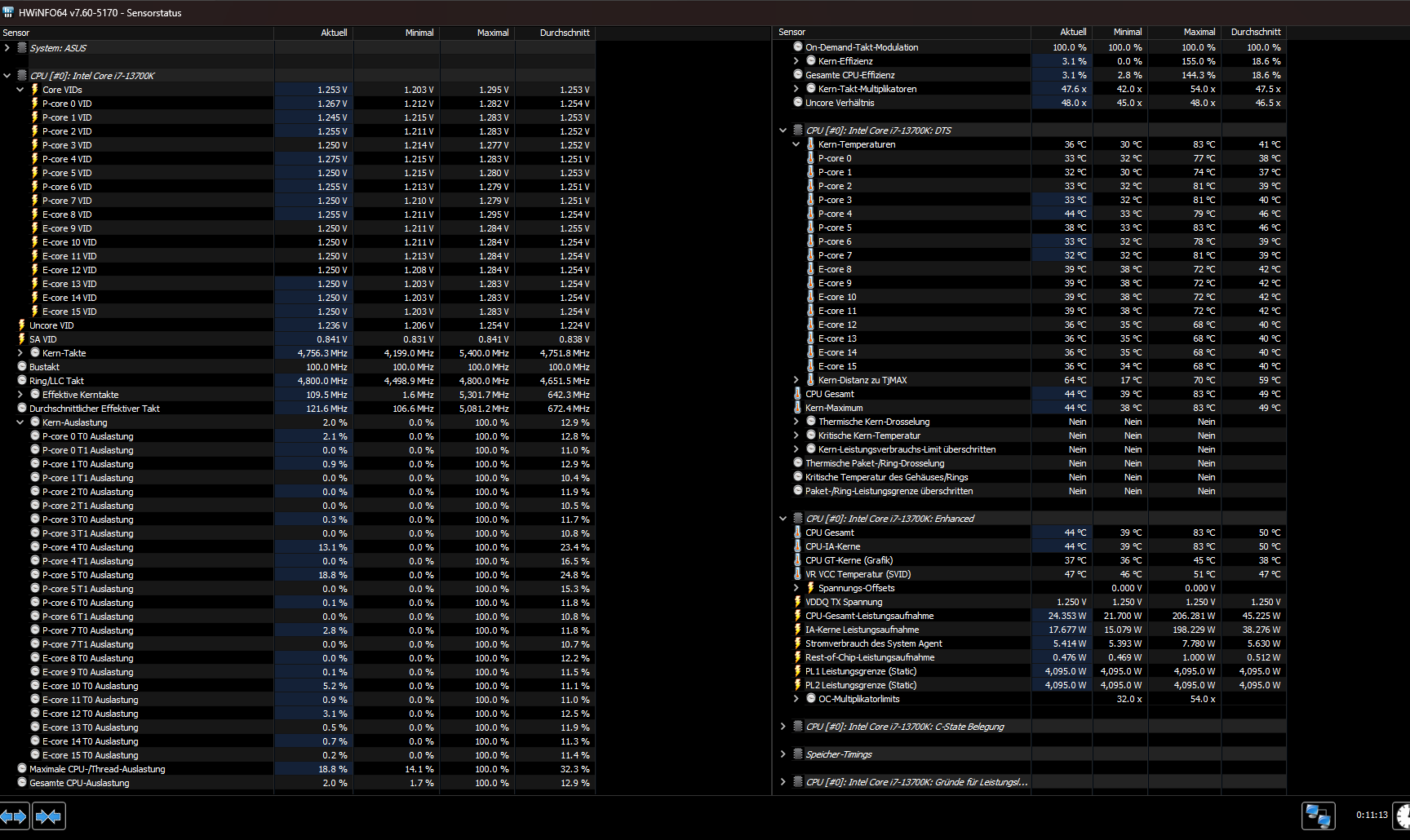Select the E-core 15 VID row
The width and height of the screenshot is (1410, 840).
pos(298,312)
